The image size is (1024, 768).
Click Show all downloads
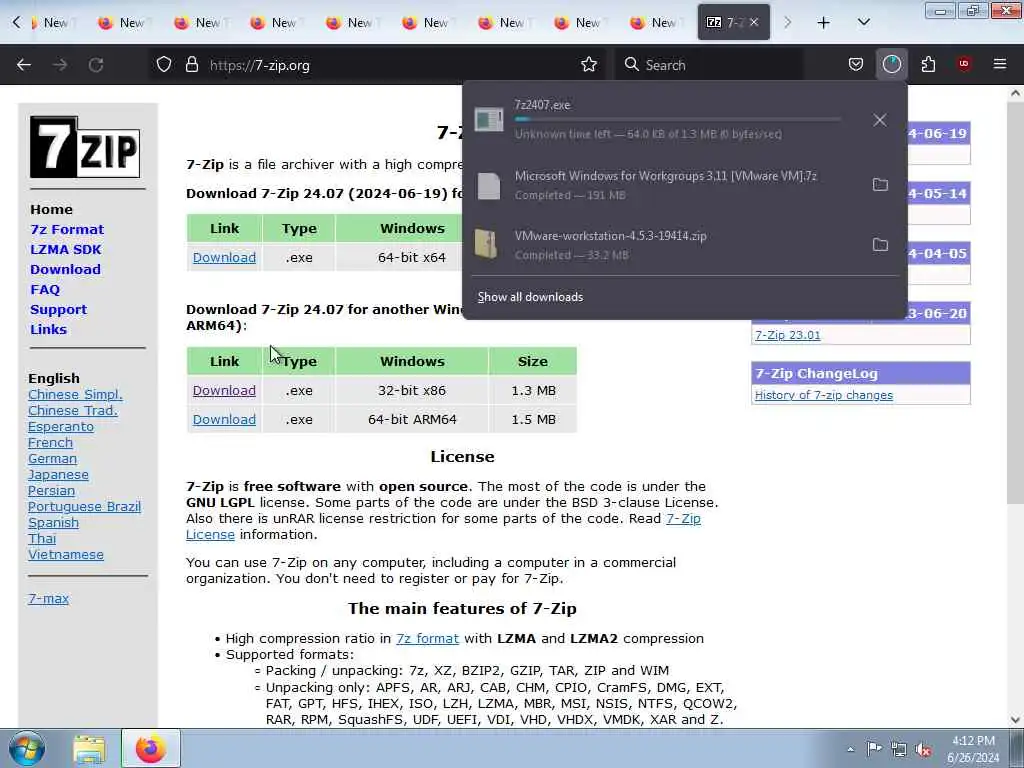click(530, 297)
